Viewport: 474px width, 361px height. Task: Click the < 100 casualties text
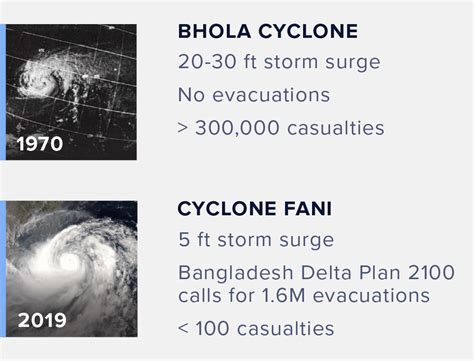pos(256,328)
